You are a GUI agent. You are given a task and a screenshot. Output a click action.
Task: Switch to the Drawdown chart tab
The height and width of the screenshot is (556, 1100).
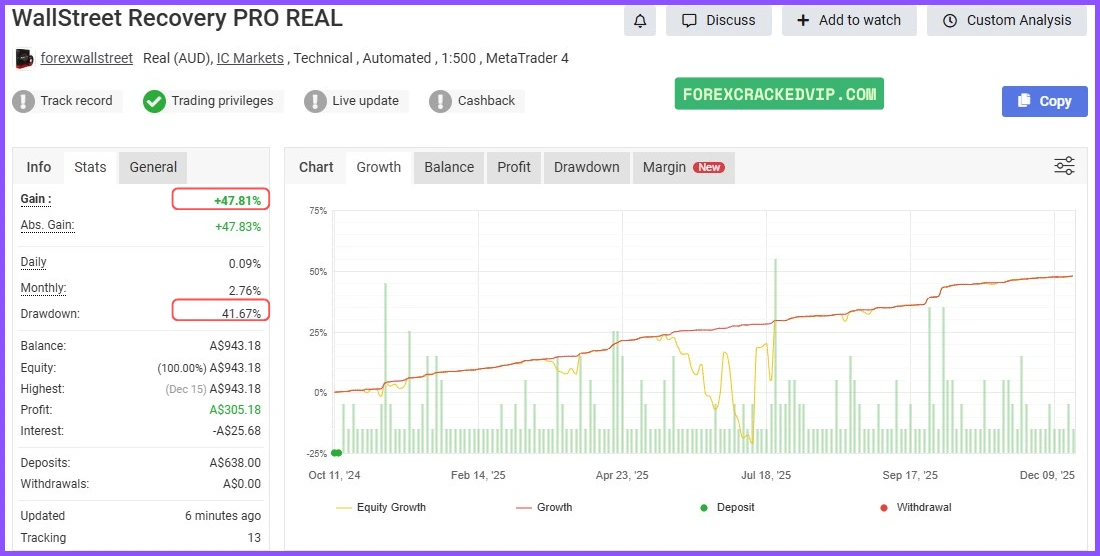coord(586,167)
